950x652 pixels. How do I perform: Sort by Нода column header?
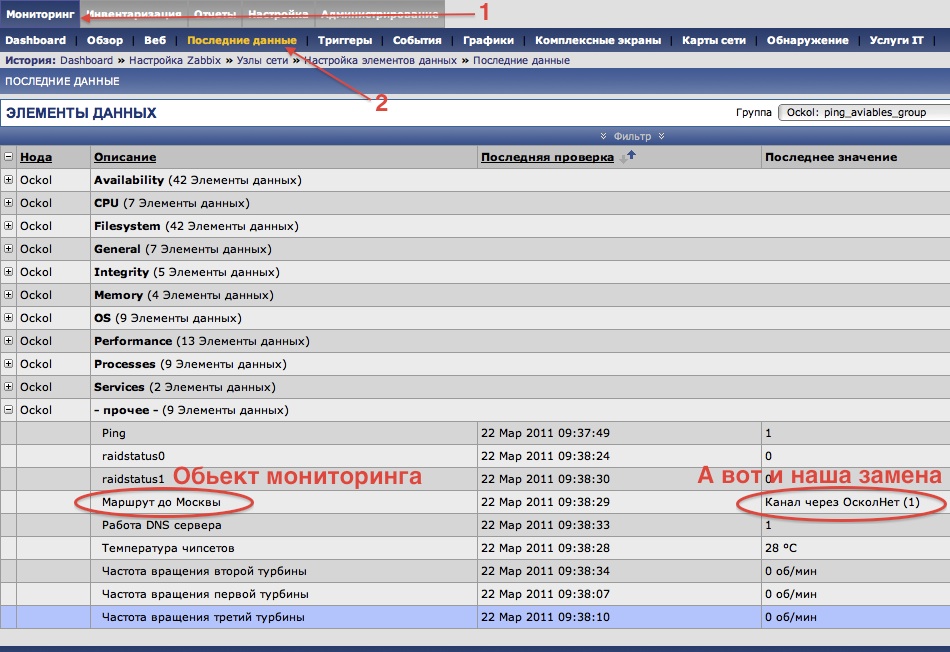[x=36, y=157]
